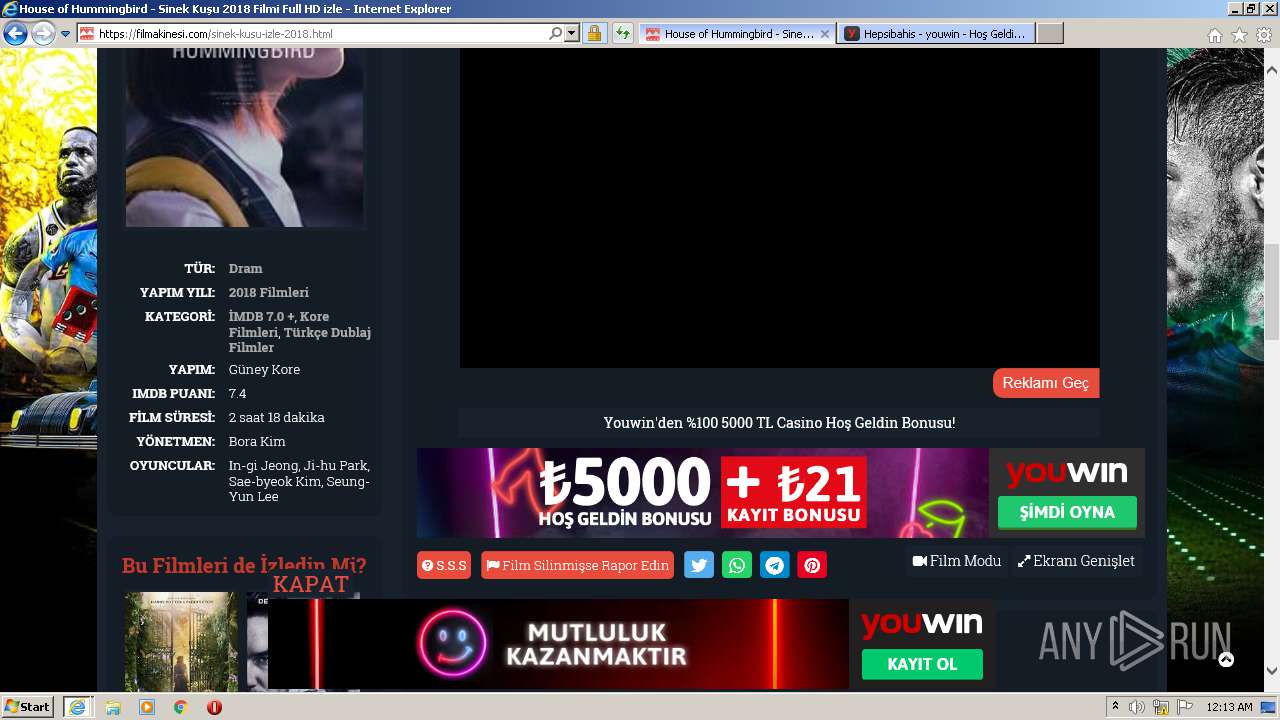Open Internet Explorer from the taskbar
The width and height of the screenshot is (1280, 720).
point(77,706)
